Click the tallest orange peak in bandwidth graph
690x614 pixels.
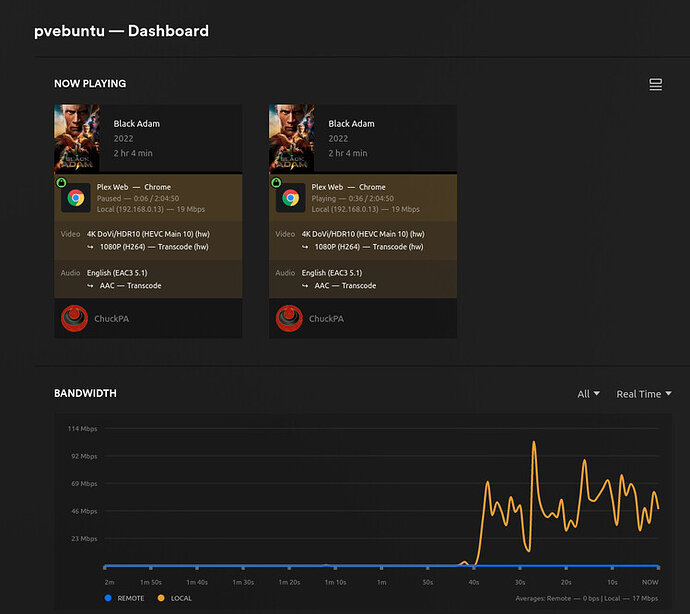click(x=534, y=442)
